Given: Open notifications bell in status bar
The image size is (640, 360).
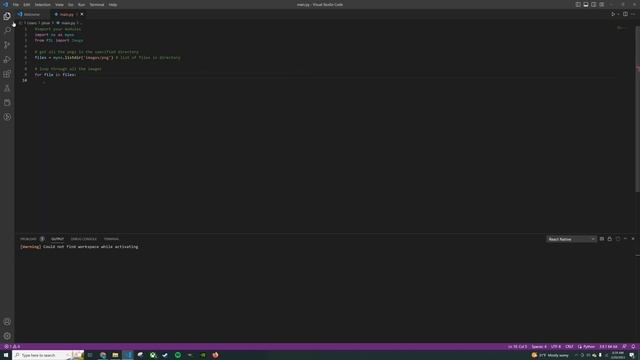Looking at the screenshot, I should [x=633, y=347].
